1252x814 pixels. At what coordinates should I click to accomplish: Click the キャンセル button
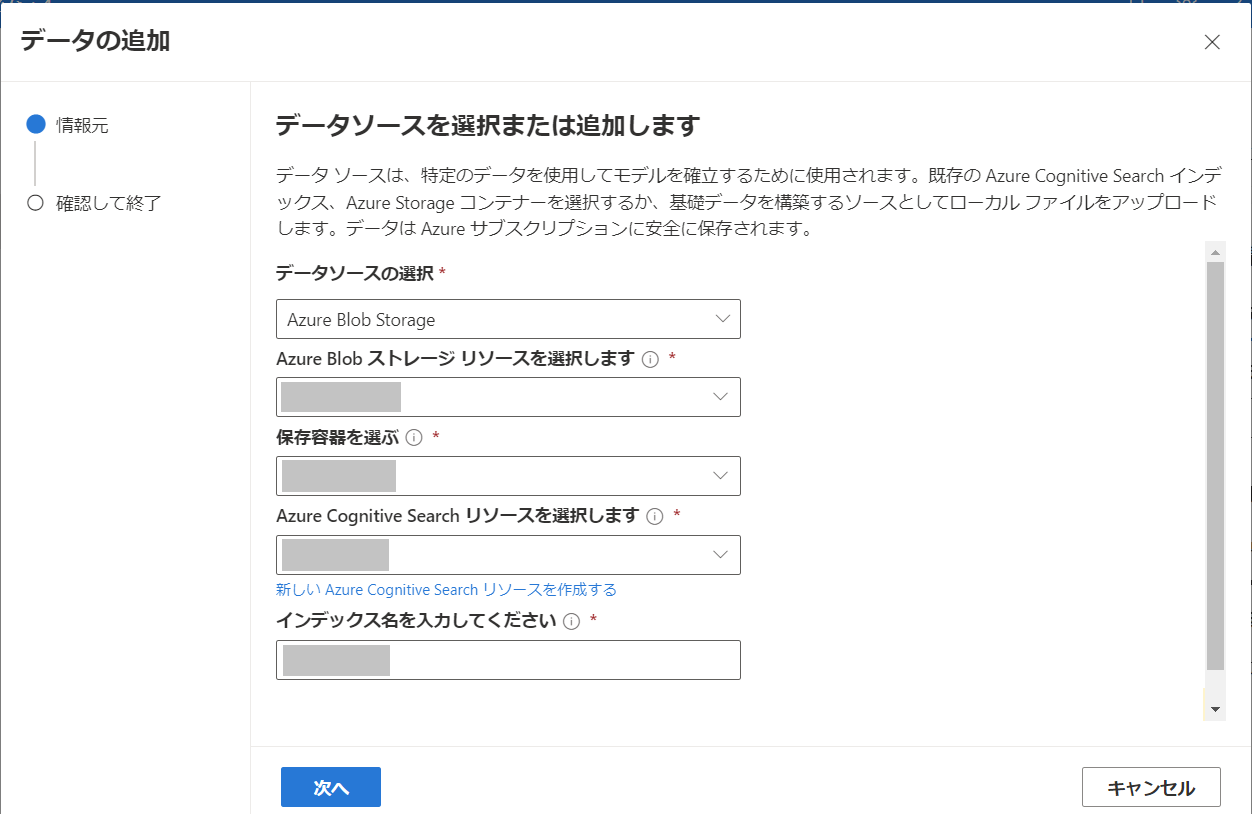1151,787
